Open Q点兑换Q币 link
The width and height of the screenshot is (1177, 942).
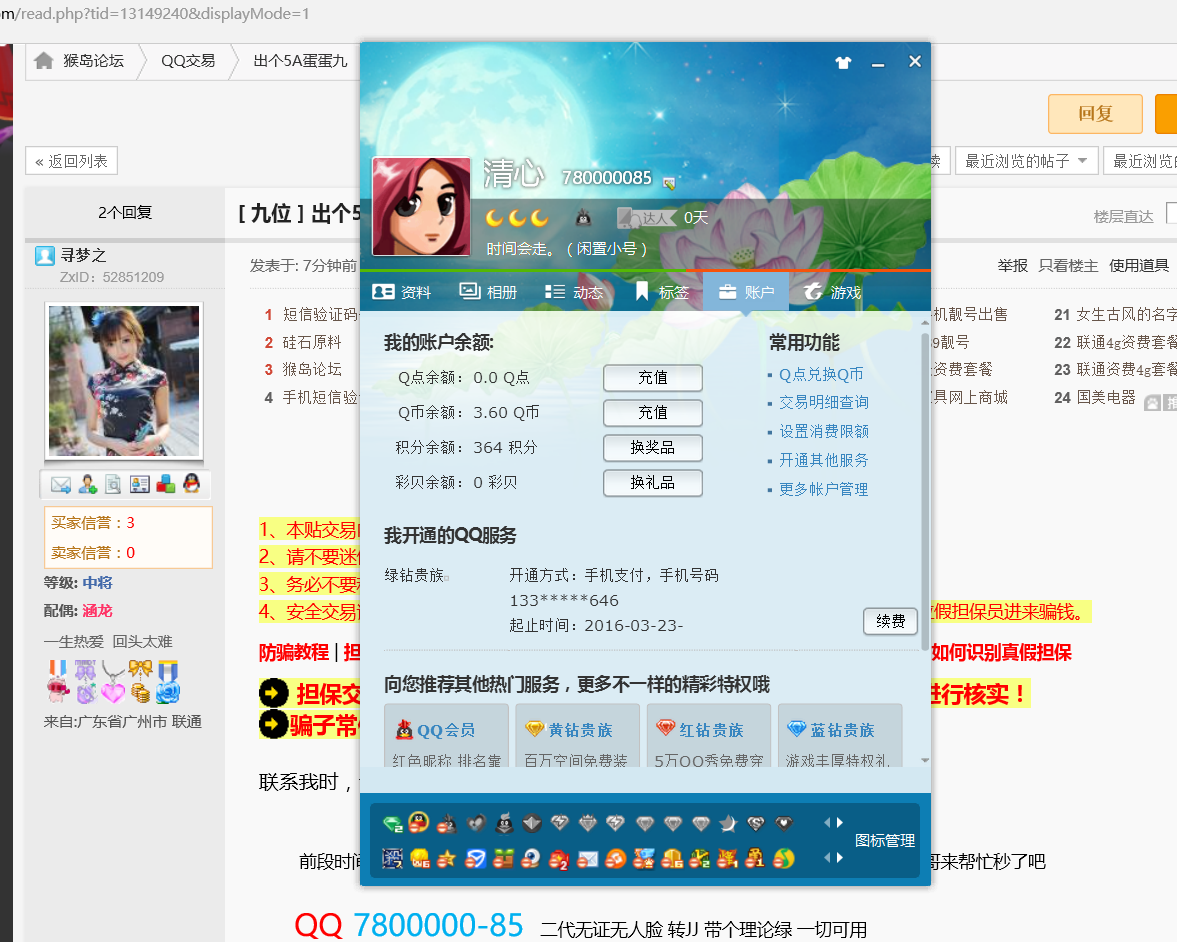point(821,375)
